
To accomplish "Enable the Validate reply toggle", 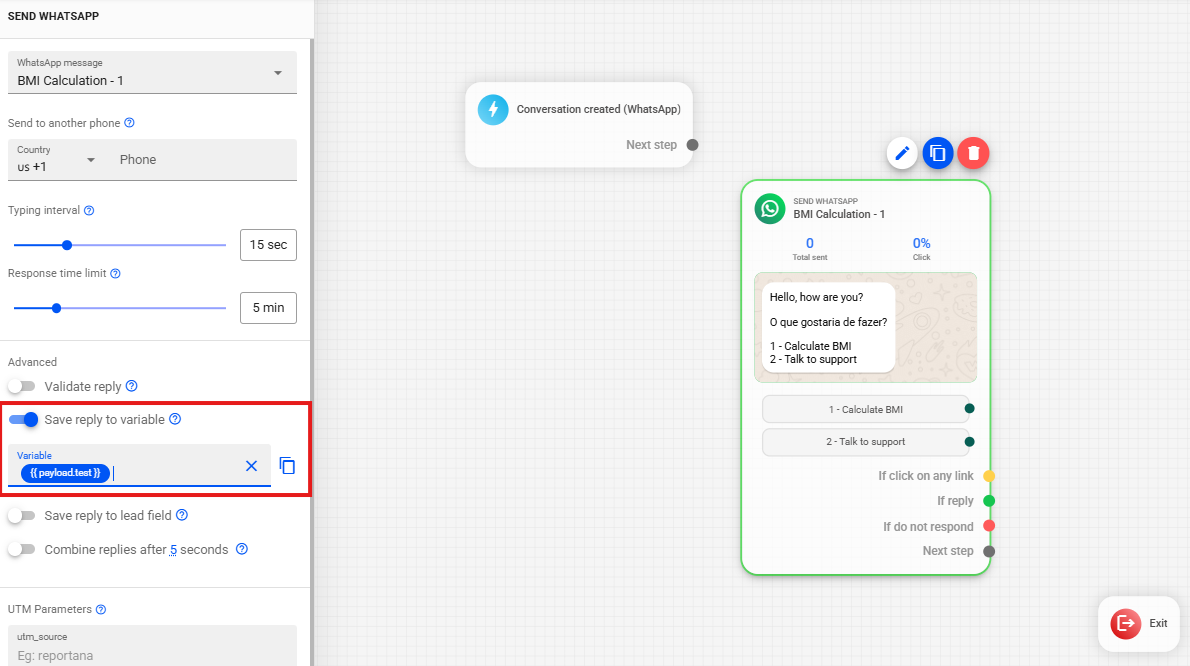I will [22, 386].
